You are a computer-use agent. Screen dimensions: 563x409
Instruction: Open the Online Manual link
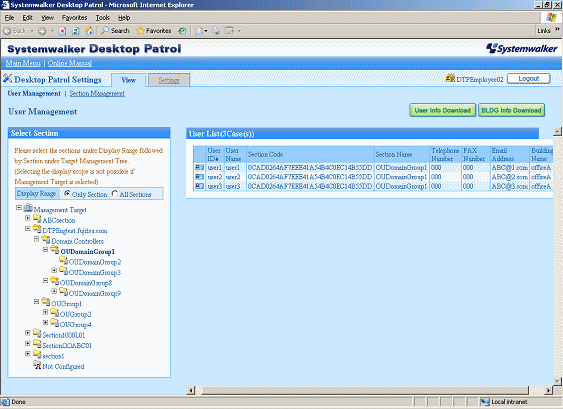(x=70, y=63)
